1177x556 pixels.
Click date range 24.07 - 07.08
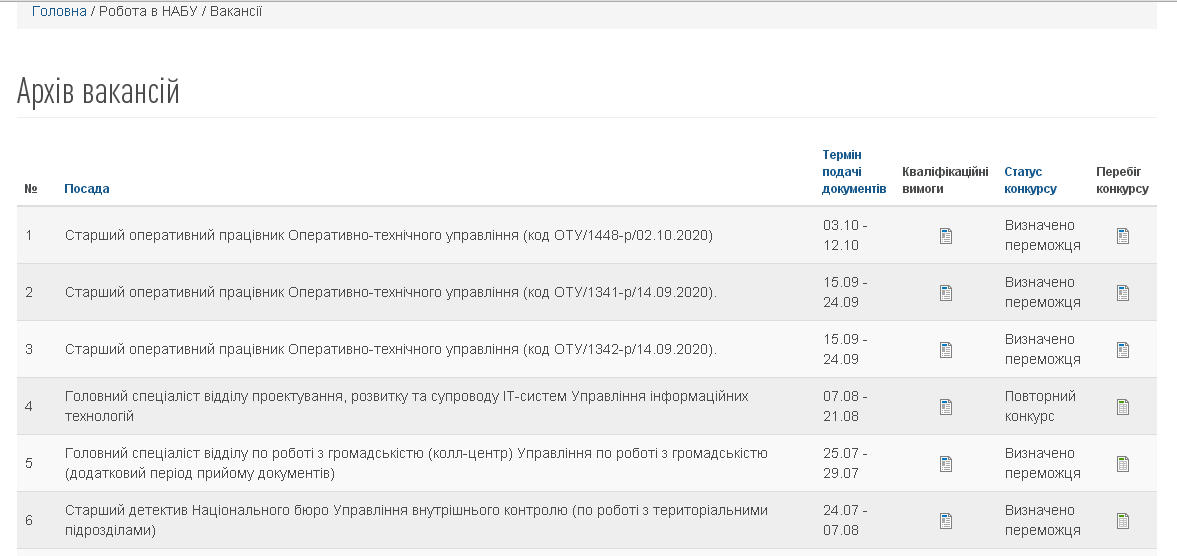tap(845, 520)
